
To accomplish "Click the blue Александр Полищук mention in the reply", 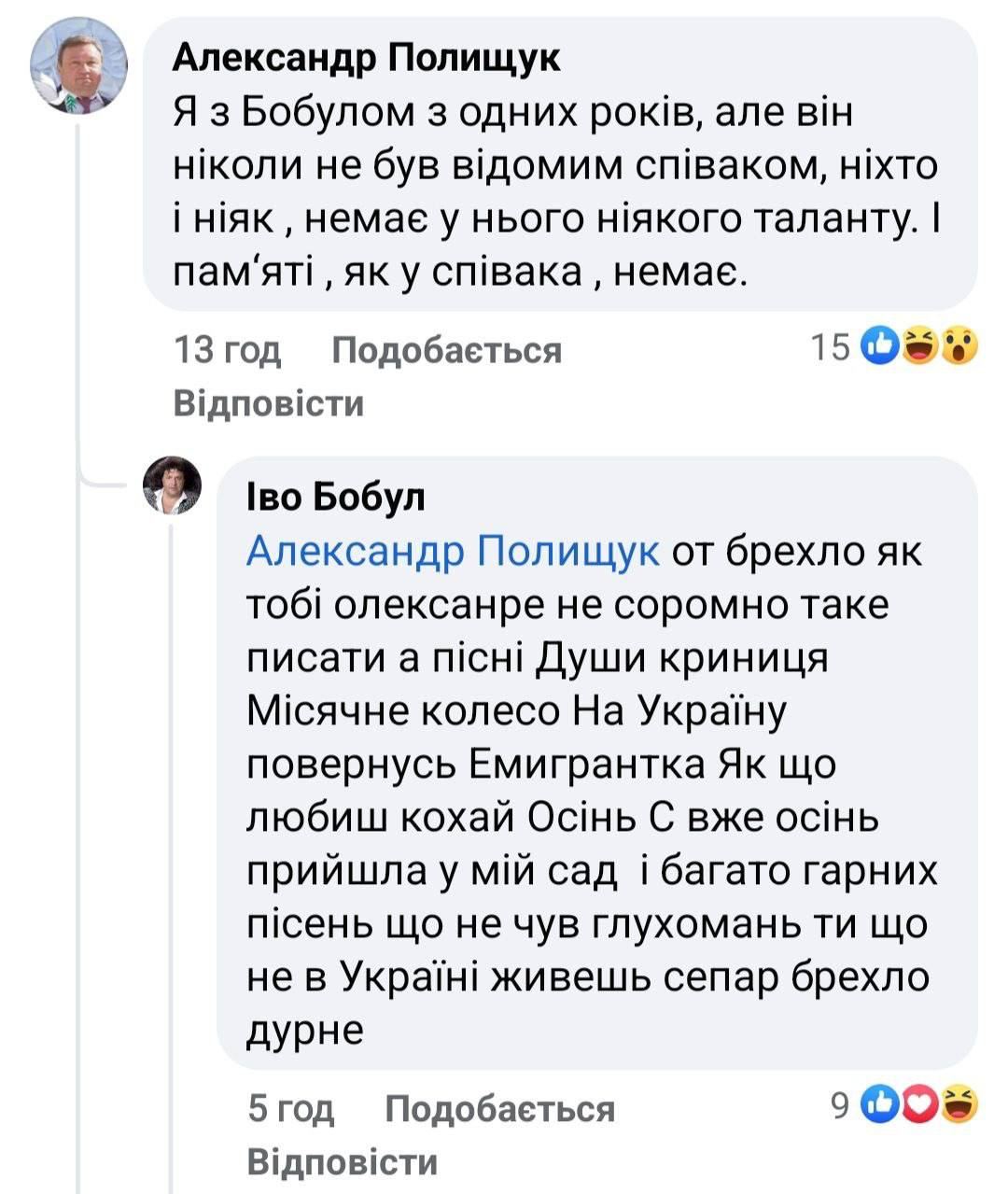I will click(x=453, y=552).
